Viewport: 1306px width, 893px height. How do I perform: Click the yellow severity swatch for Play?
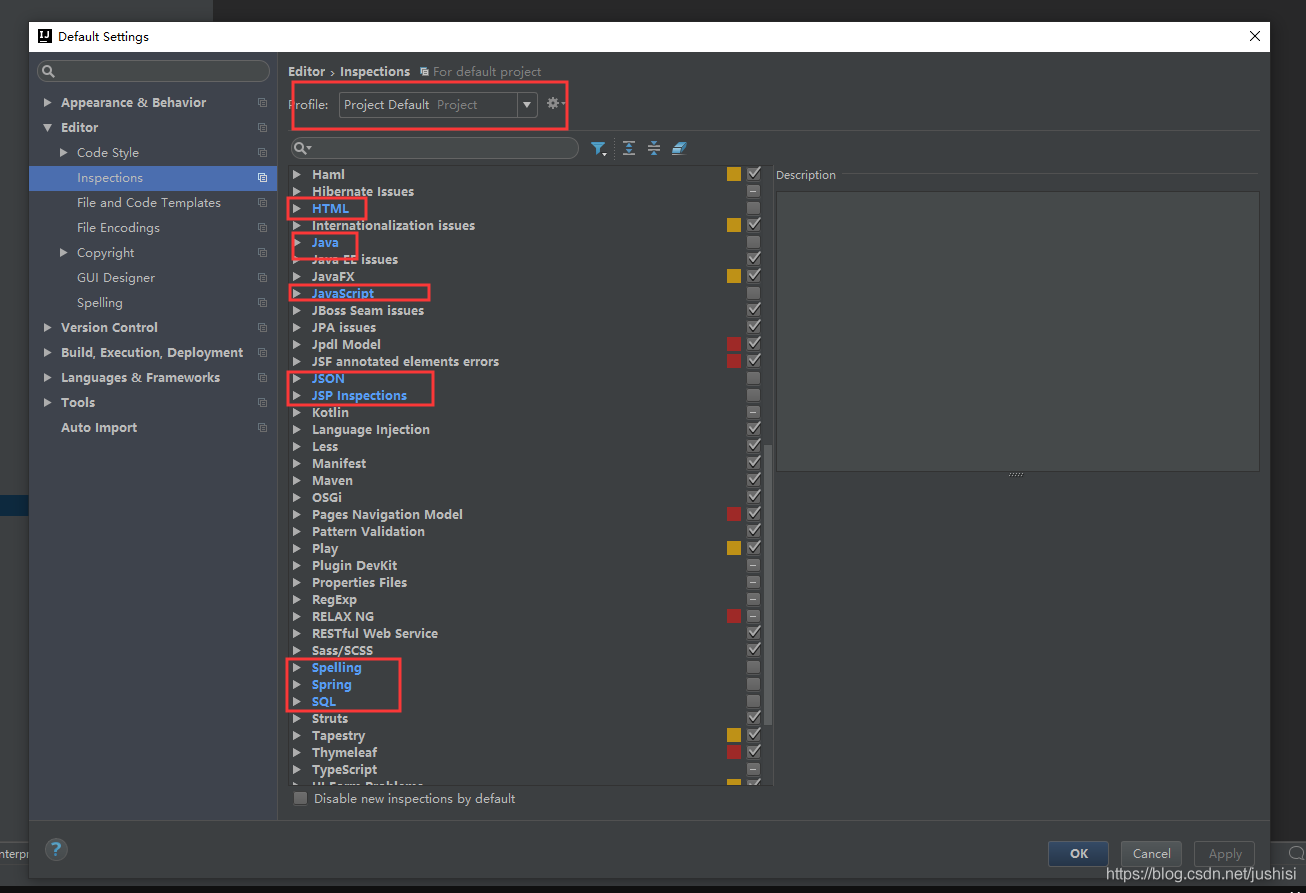click(x=734, y=548)
